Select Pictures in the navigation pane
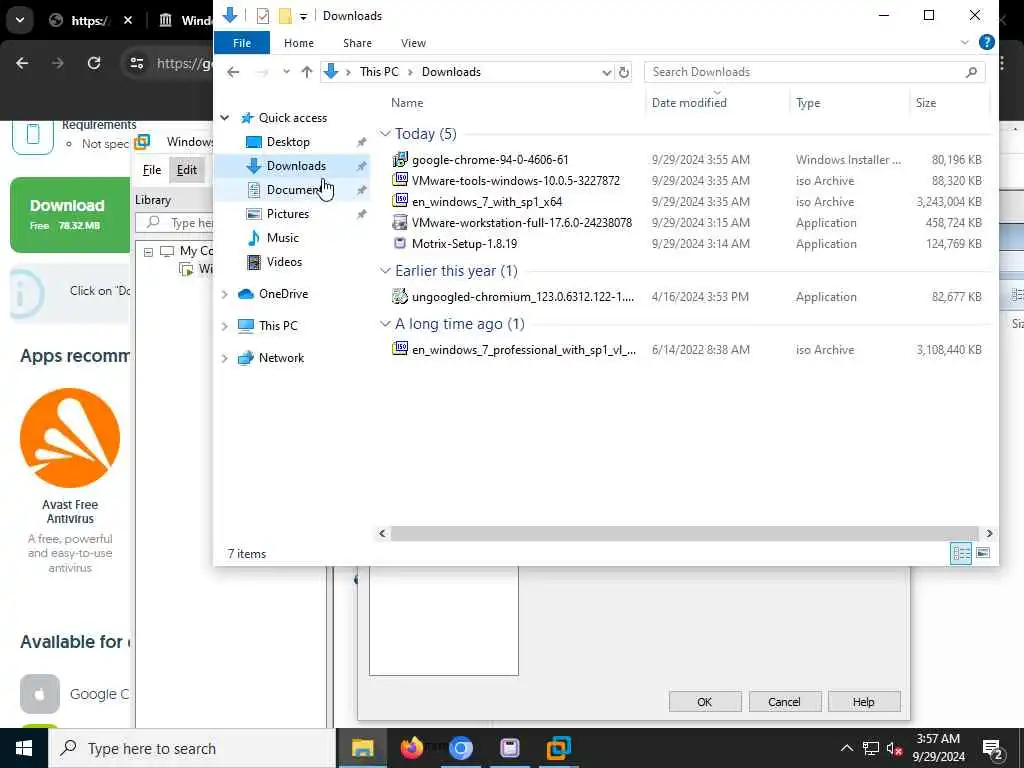 (x=287, y=214)
